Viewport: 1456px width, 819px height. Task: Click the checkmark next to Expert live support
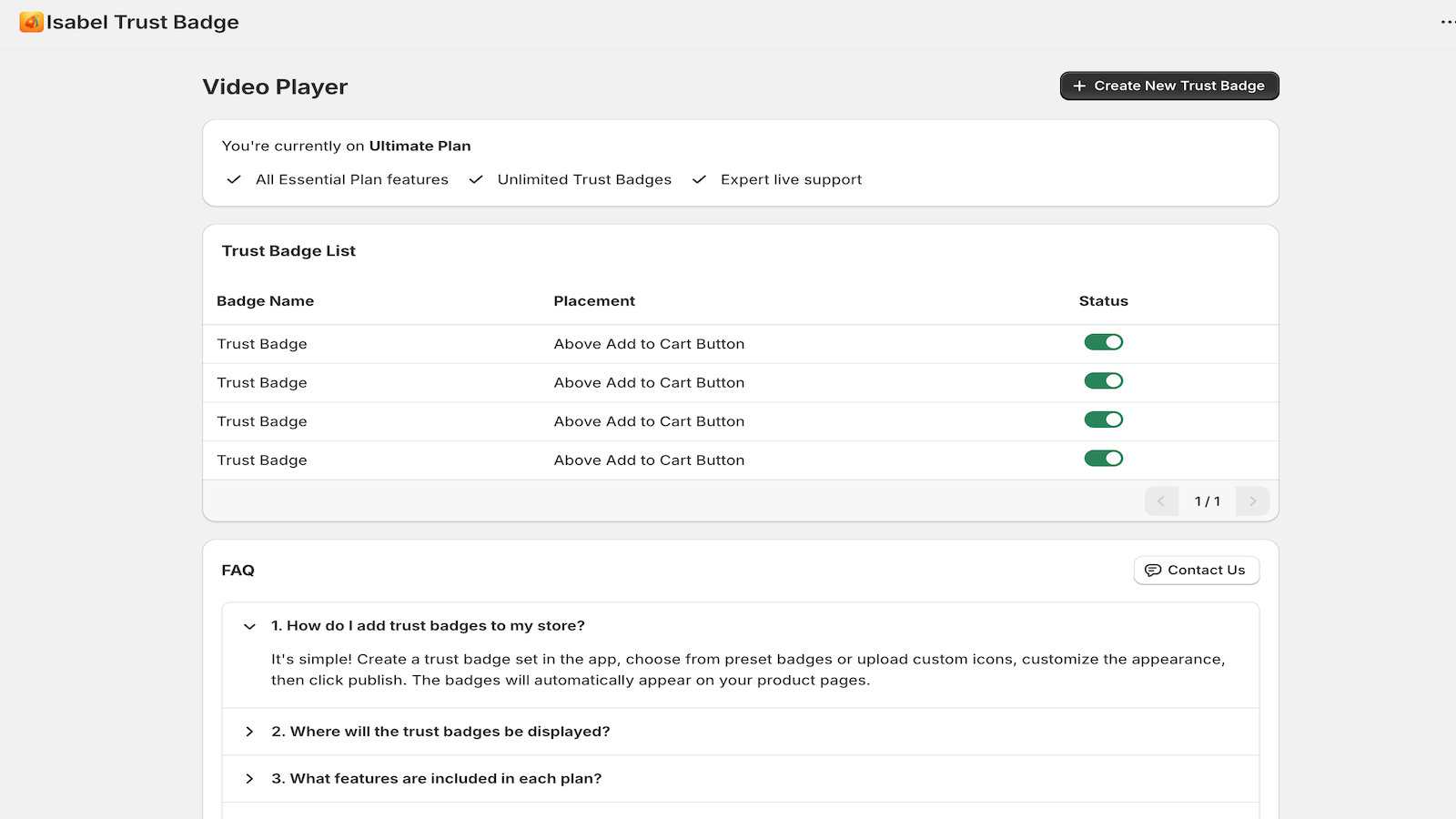pos(698,179)
